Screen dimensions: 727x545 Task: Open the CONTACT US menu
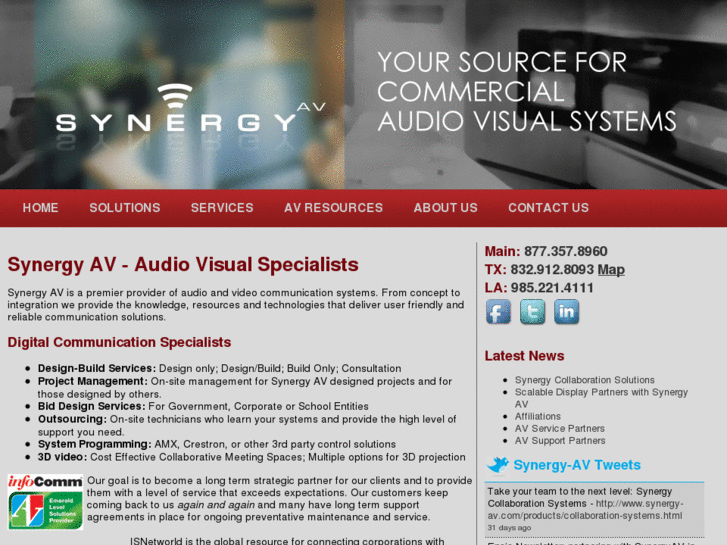[548, 208]
